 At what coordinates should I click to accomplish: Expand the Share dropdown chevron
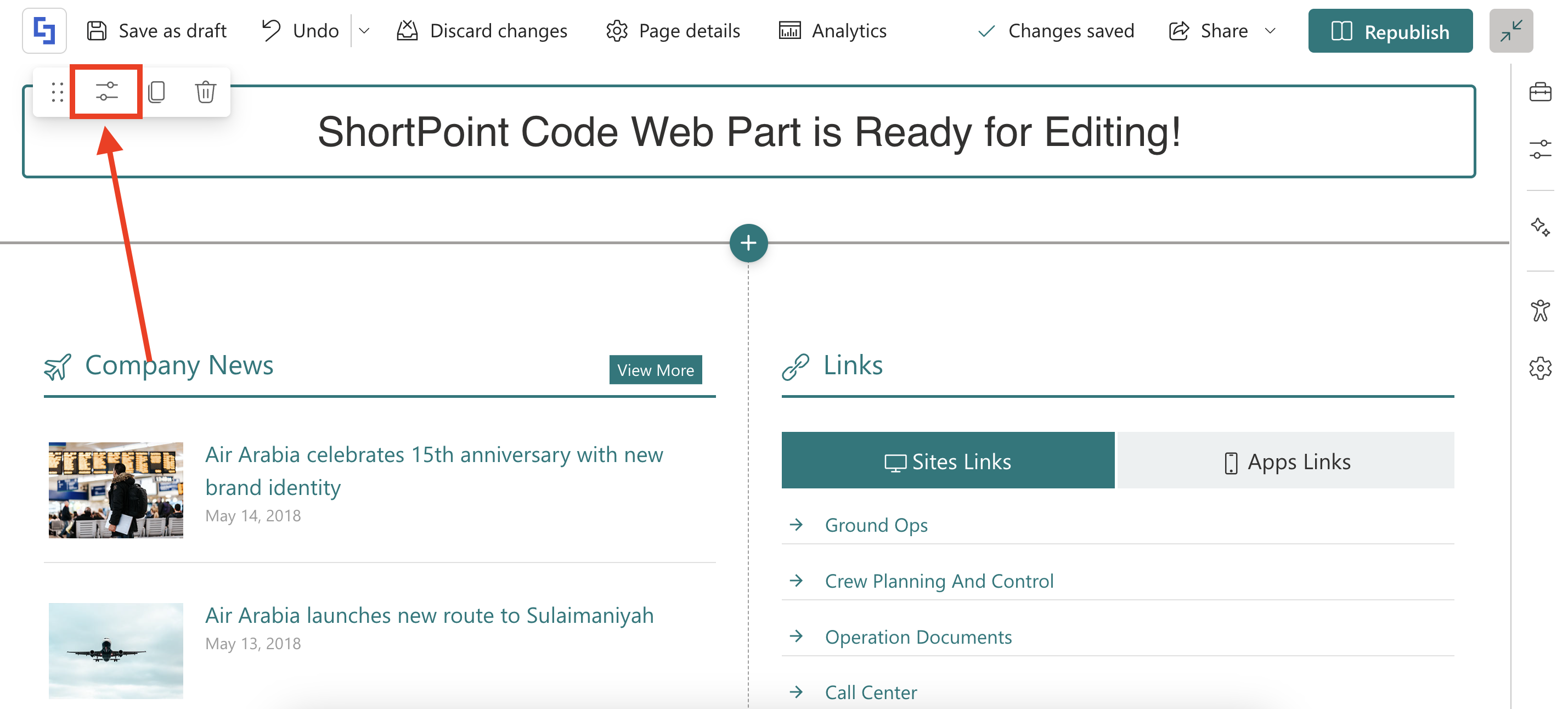click(1270, 30)
